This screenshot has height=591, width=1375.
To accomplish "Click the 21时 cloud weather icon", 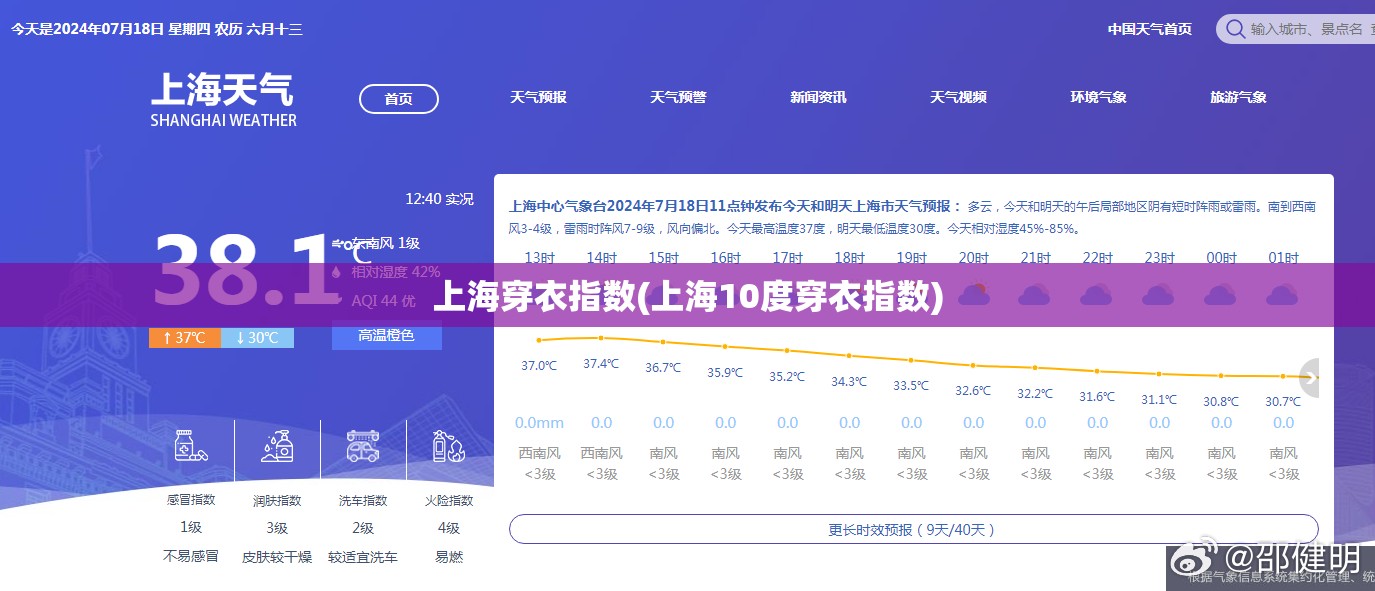I will click(x=1035, y=295).
